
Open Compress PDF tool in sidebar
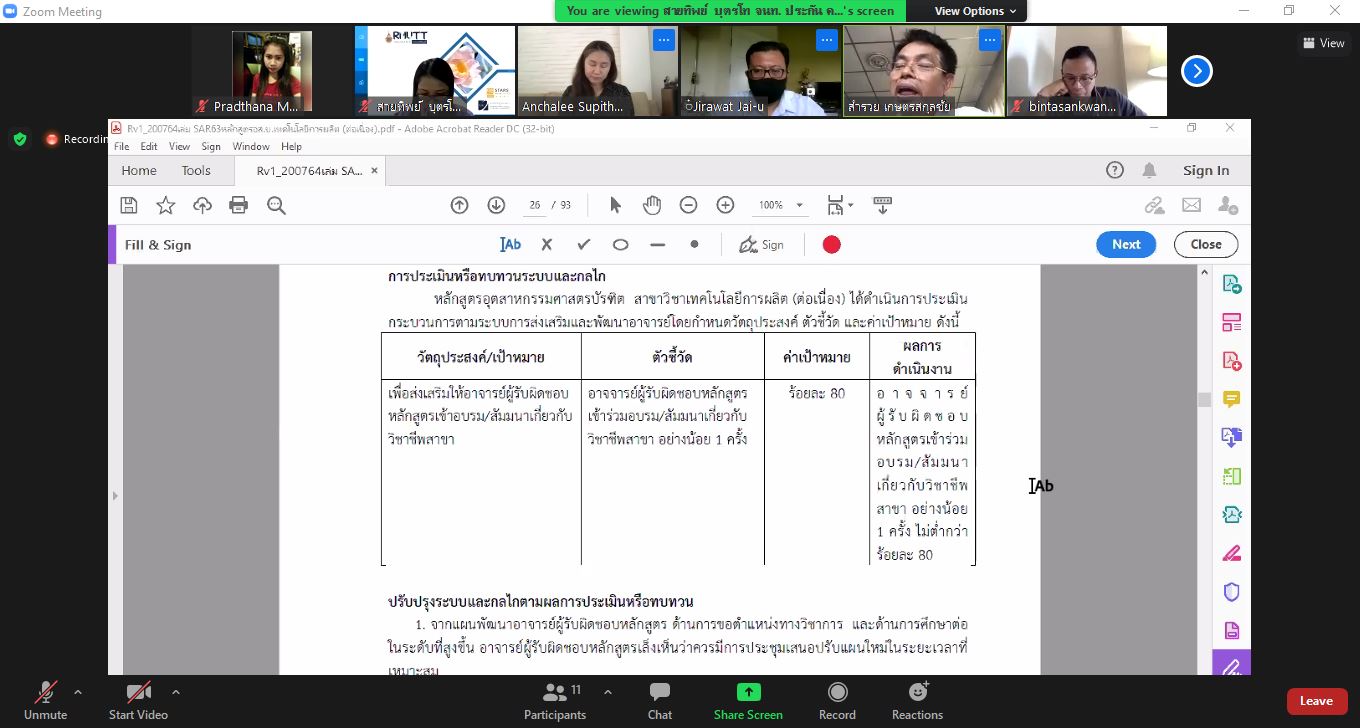coord(1232,515)
